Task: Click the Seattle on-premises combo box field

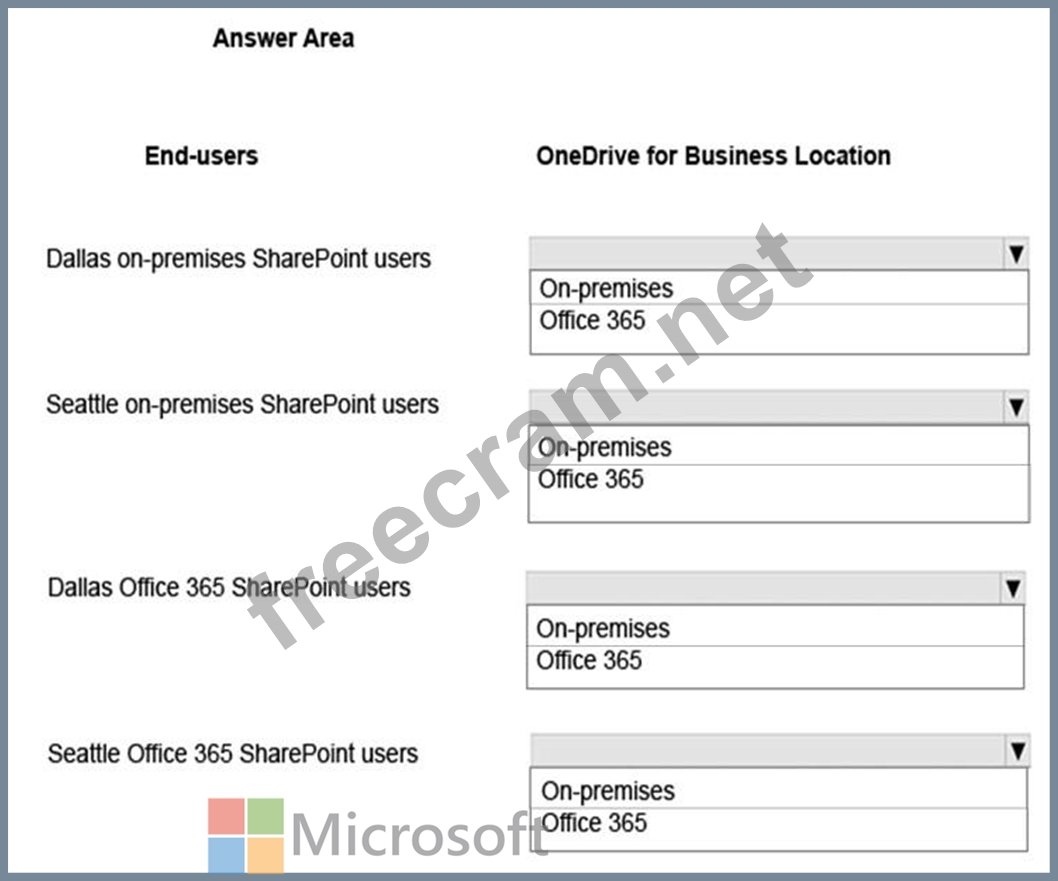Action: coord(767,407)
